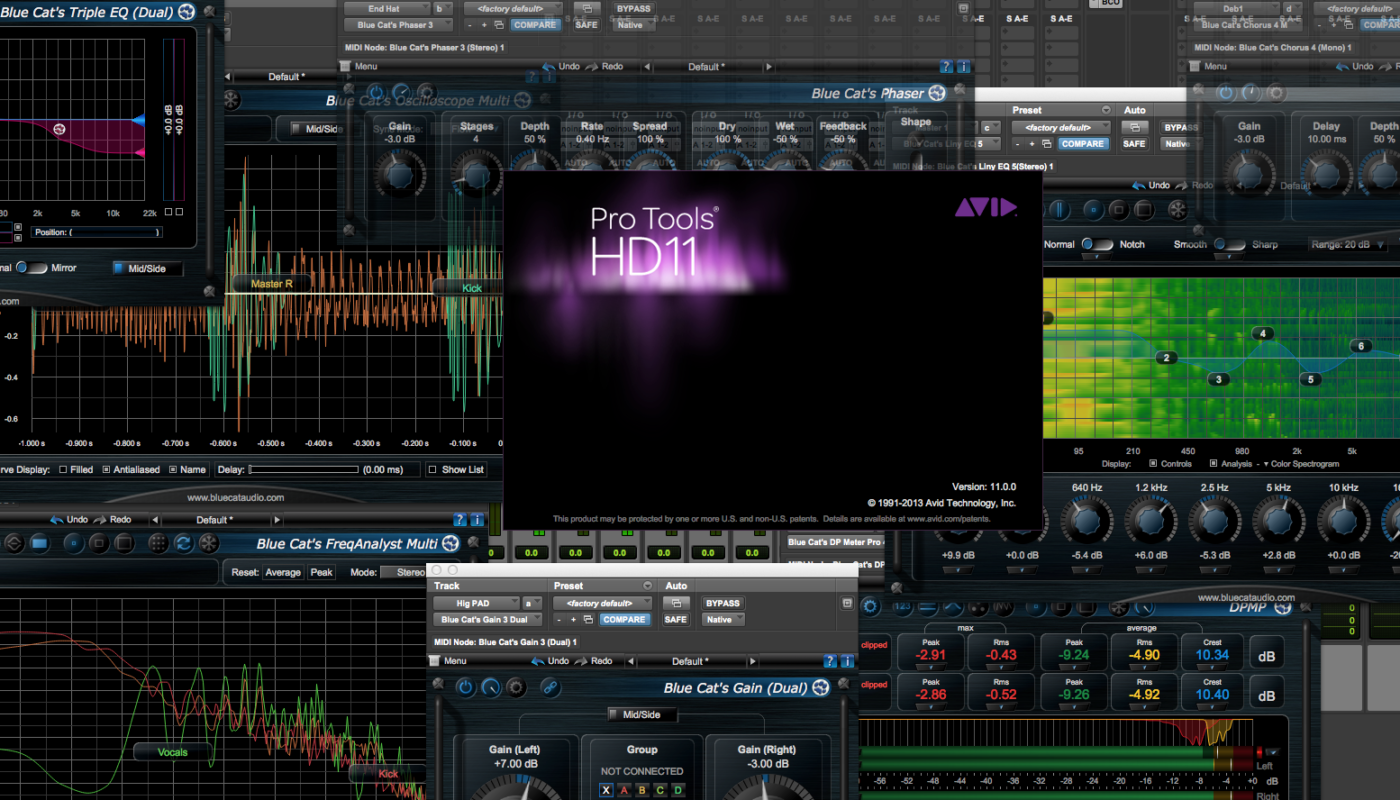Image resolution: width=1400 pixels, height=800 pixels.
Task: Click Peak reset button in FreqAnalyst Multi
Action: tap(321, 573)
